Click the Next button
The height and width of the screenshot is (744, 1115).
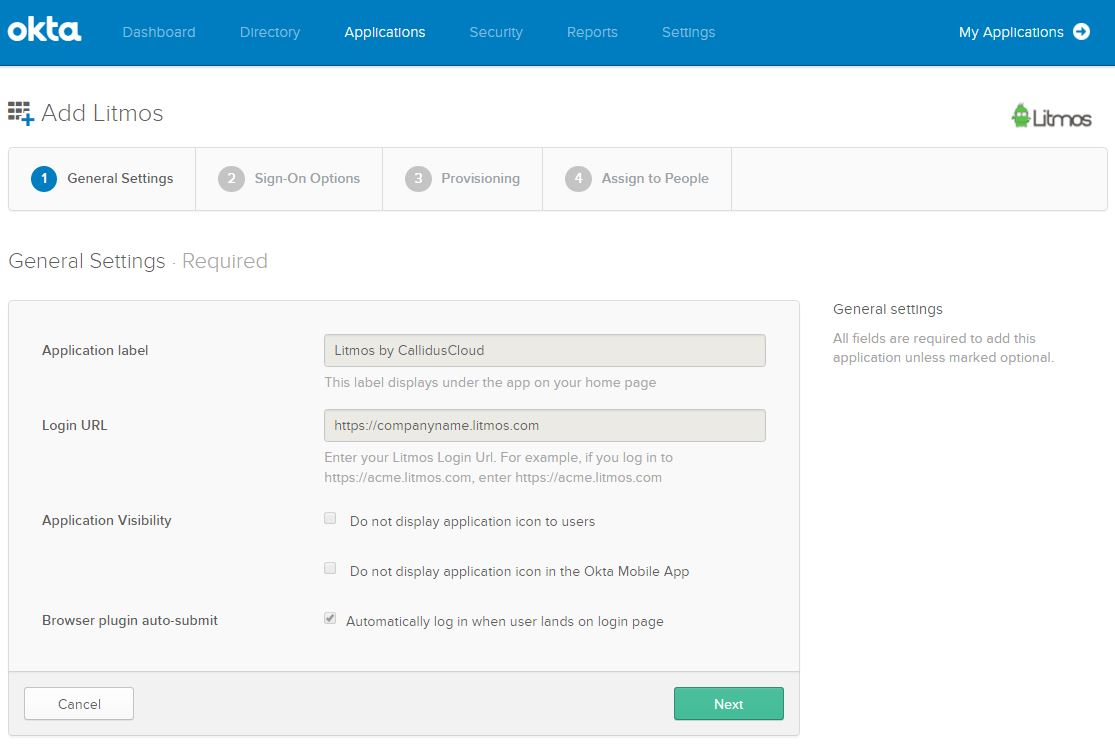728,703
